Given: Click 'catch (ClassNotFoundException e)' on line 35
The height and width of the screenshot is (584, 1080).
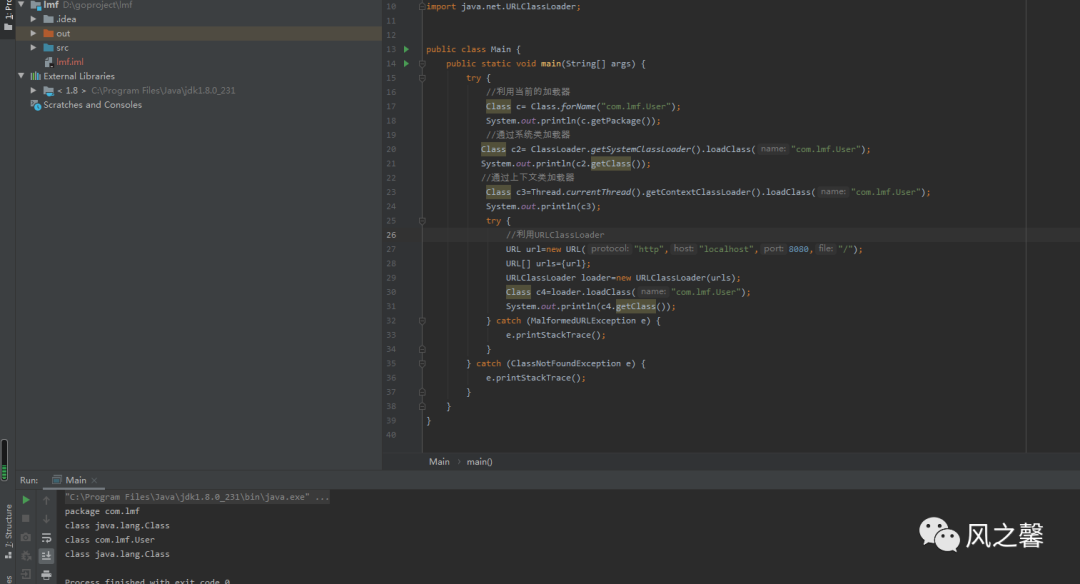Looking at the screenshot, I should pyautogui.click(x=555, y=363).
